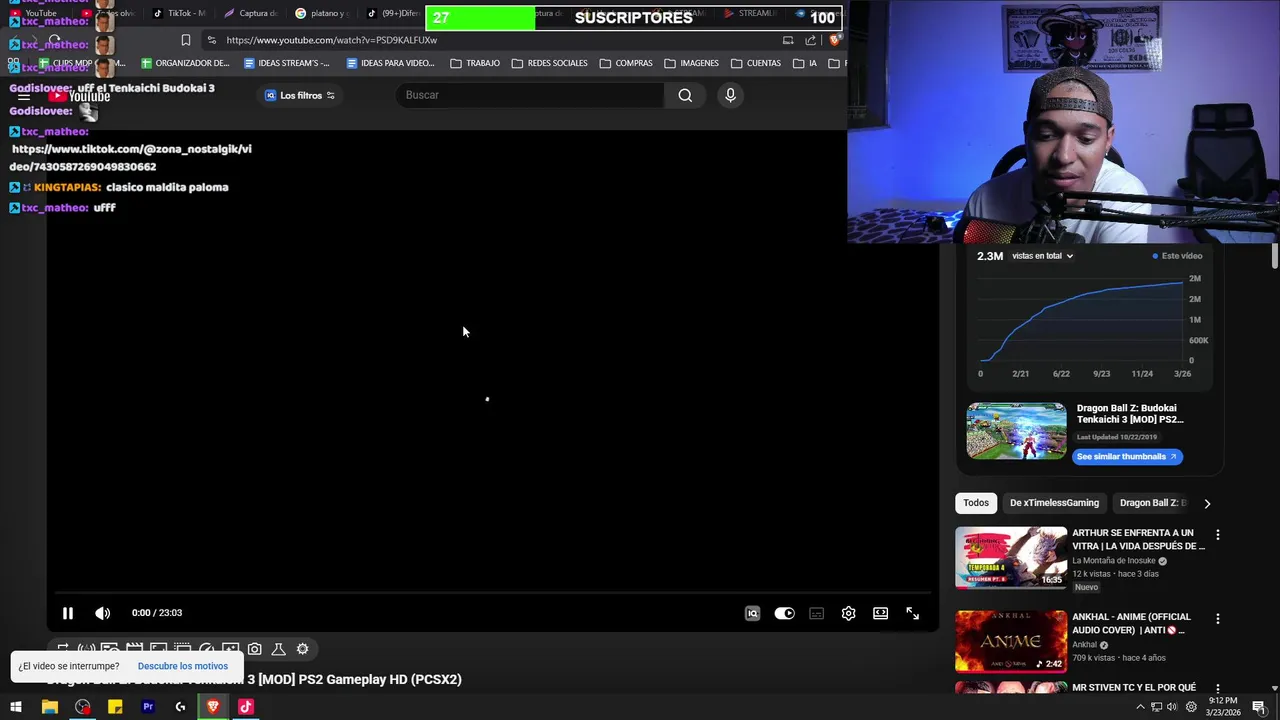Click the search magnifier button
Screen dimensions: 1280x720
pyautogui.click(x=685, y=95)
